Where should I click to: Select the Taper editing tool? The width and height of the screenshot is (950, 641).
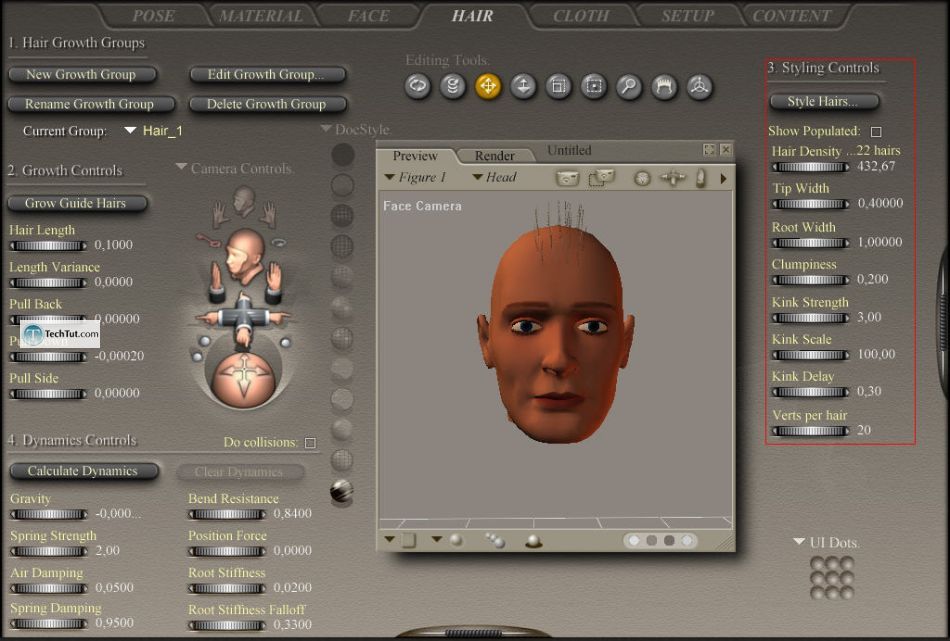[x=594, y=86]
